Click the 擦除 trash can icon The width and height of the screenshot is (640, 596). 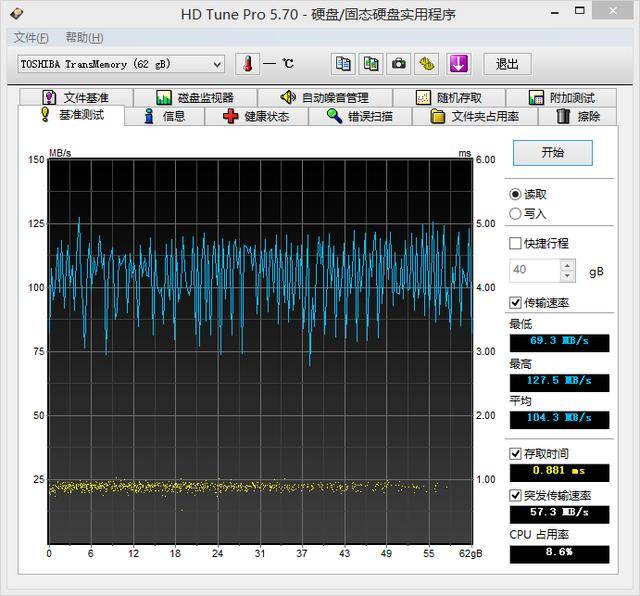(563, 116)
